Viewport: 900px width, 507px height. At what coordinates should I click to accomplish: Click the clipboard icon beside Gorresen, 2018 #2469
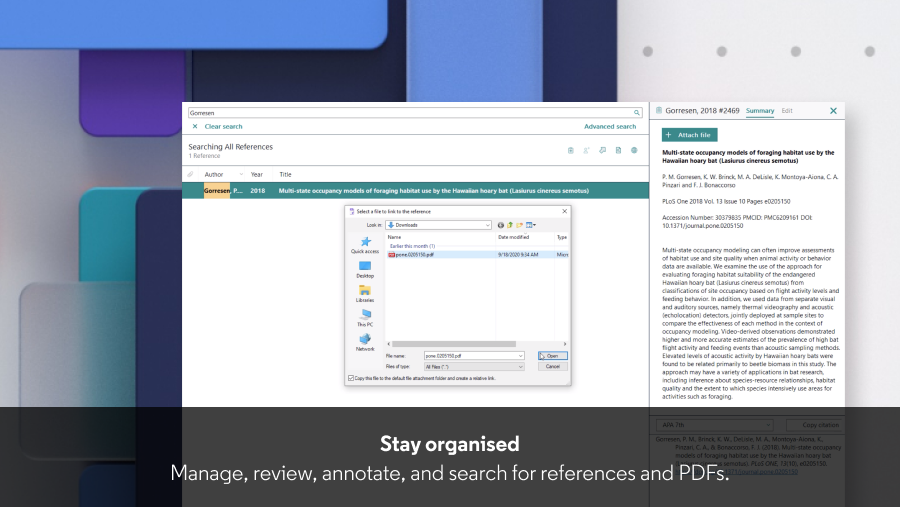coord(659,110)
